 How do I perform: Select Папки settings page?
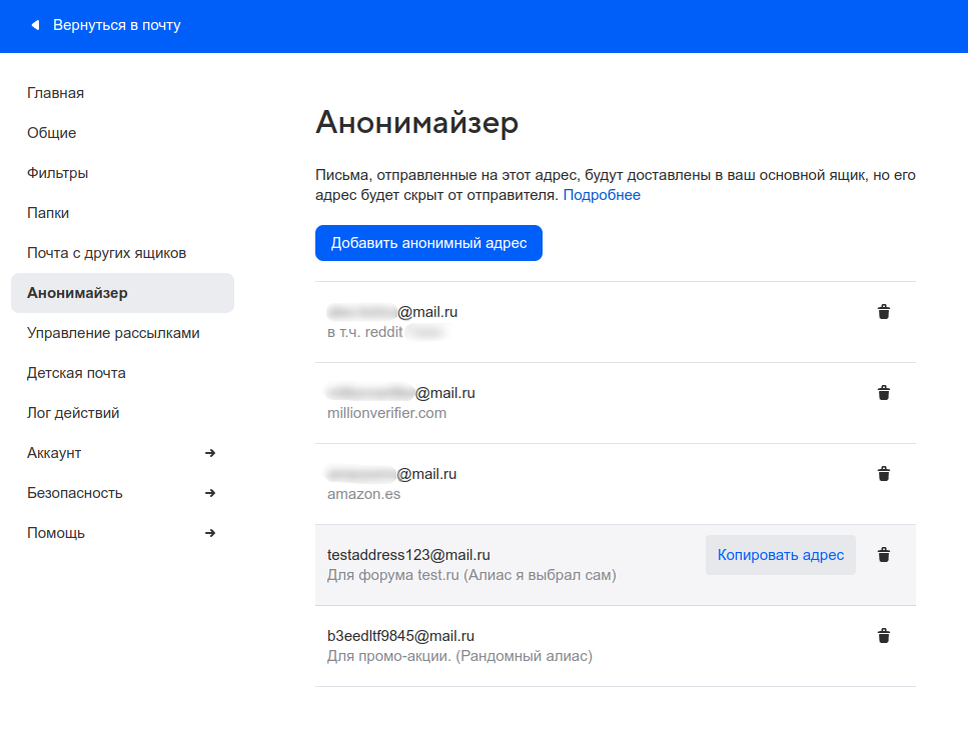coord(48,212)
